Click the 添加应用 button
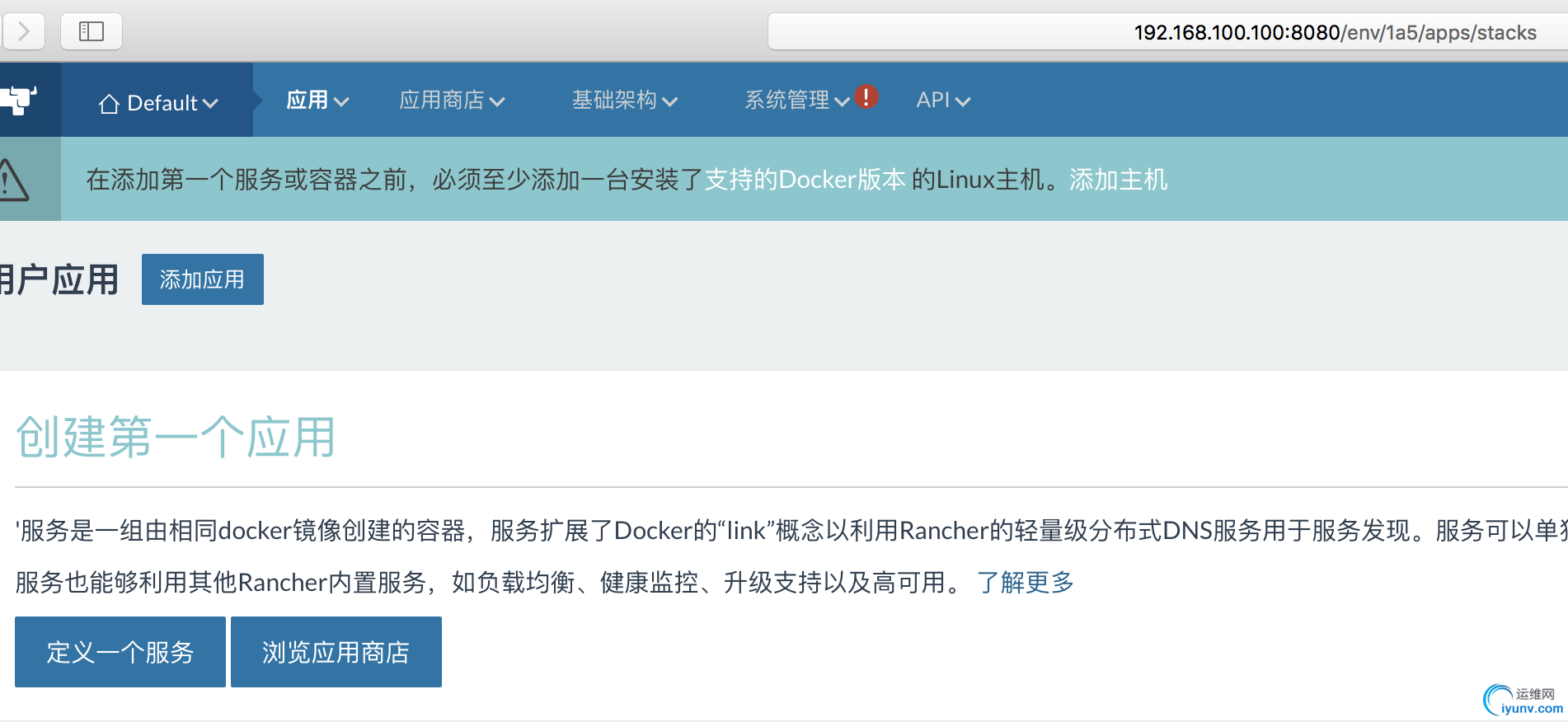The width and height of the screenshot is (1568, 722). [x=203, y=279]
